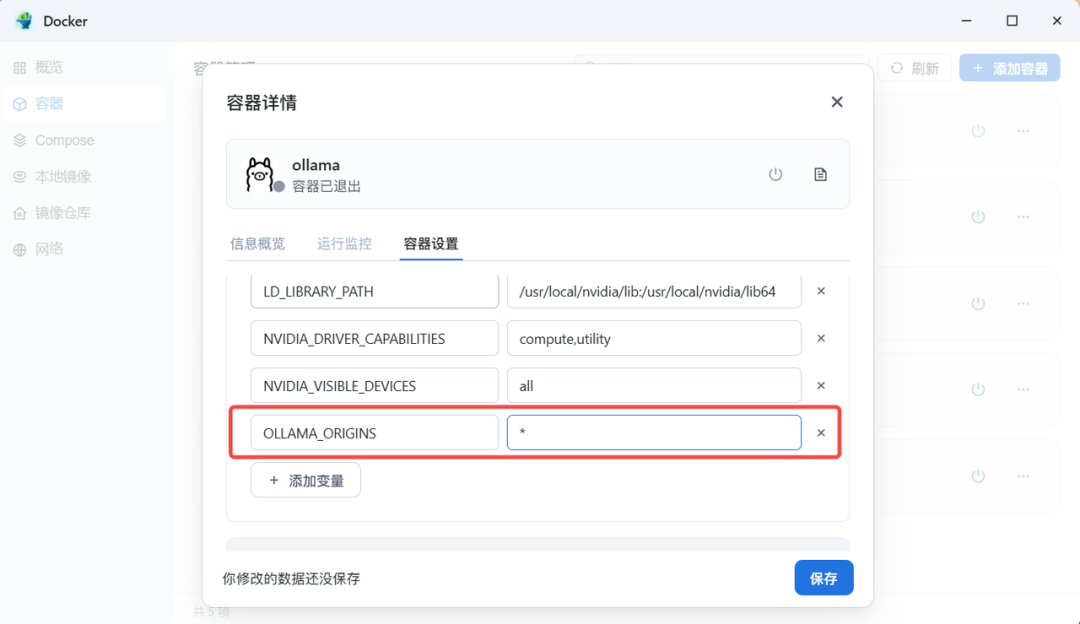Image resolution: width=1080 pixels, height=624 pixels.
Task: Save changes with the 保存 button
Action: (824, 578)
